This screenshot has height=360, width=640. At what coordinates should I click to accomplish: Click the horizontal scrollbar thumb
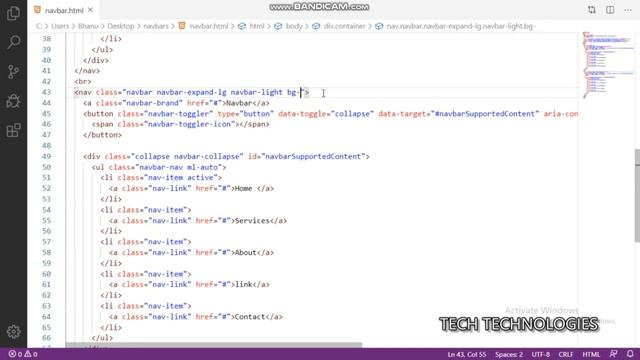[213, 345]
